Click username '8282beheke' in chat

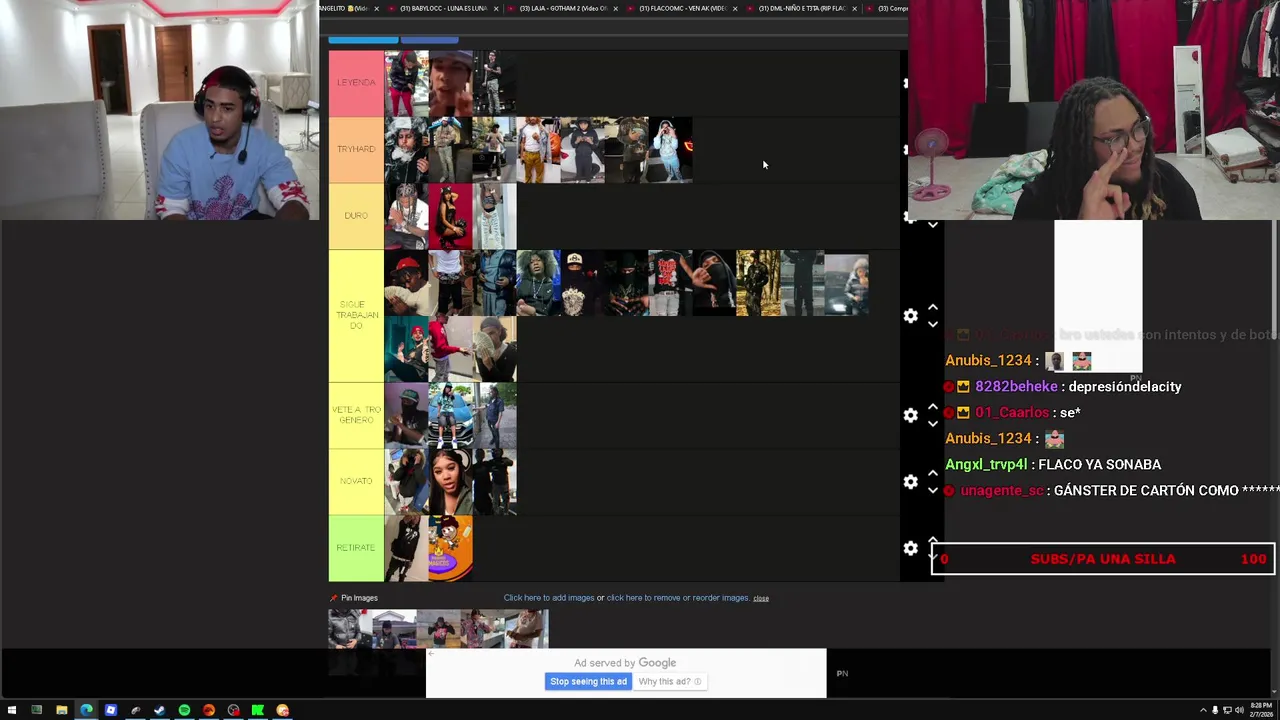click(x=1016, y=387)
